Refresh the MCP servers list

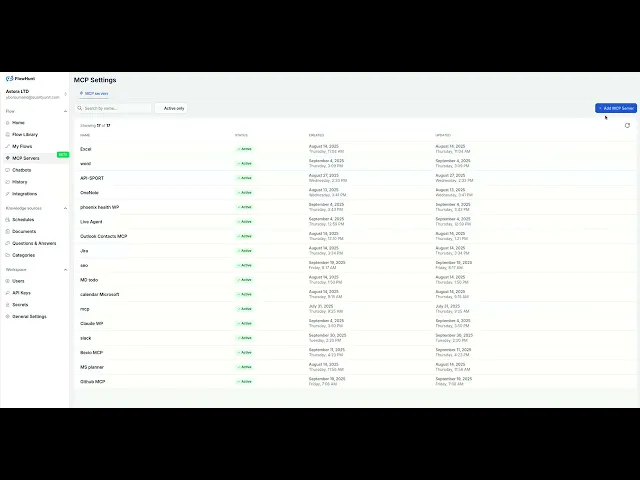pos(627,125)
